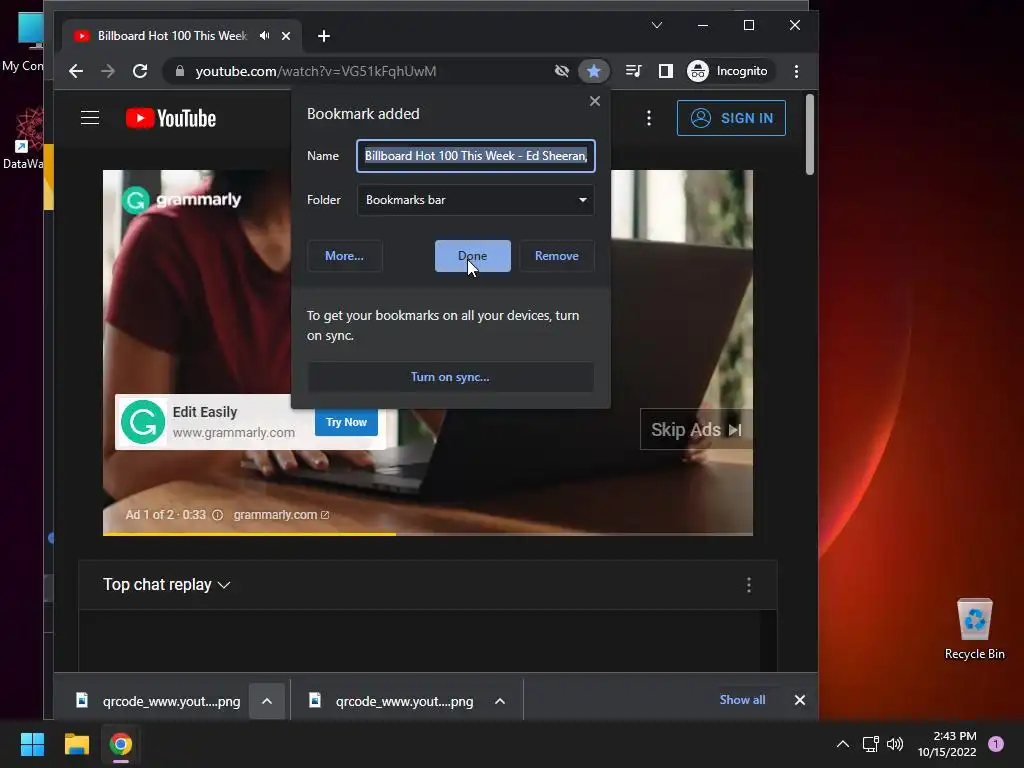Click the Name label in dialog
1024x768 pixels.
point(323,156)
